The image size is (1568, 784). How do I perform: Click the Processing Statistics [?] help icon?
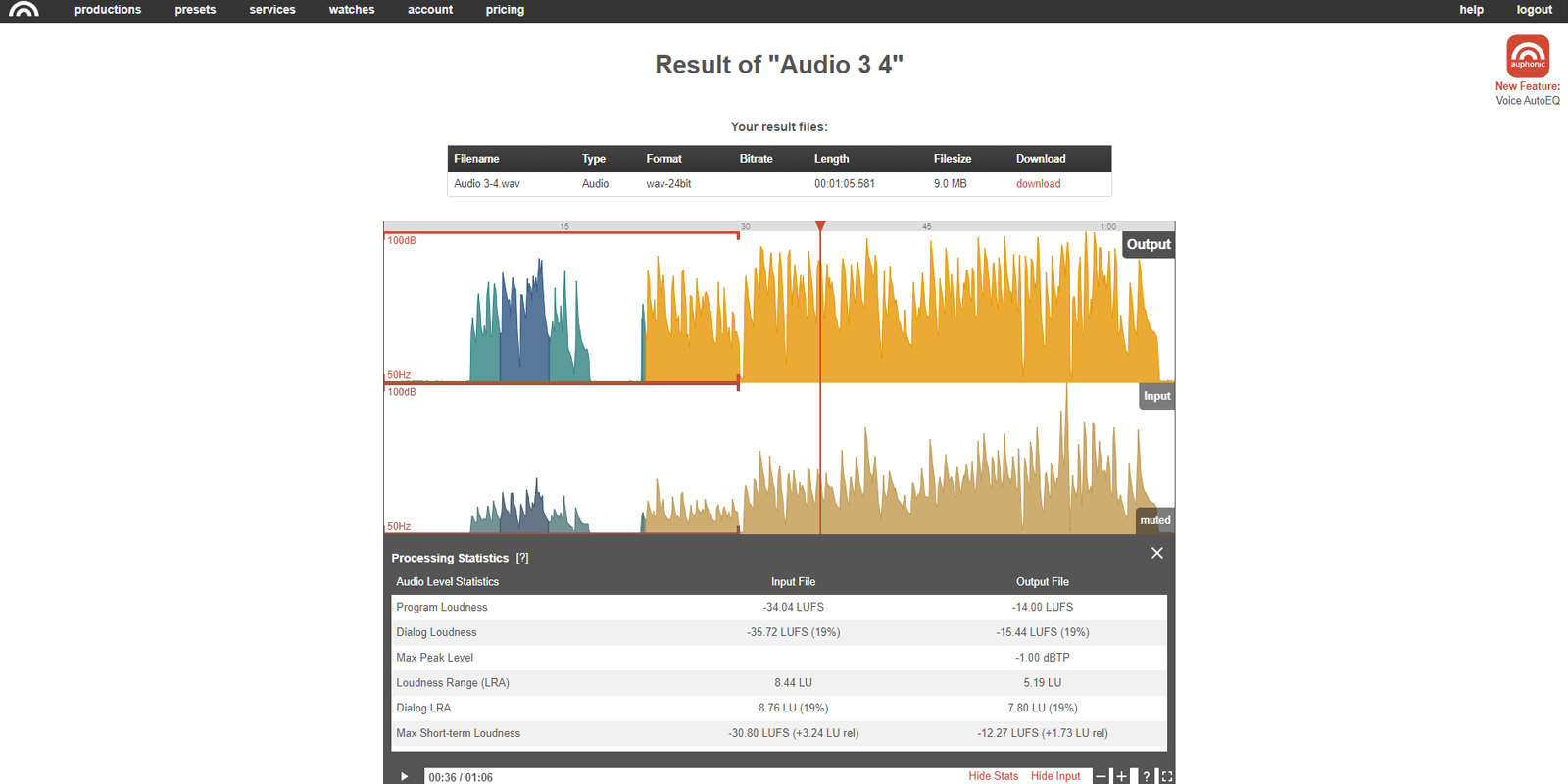pyautogui.click(x=522, y=558)
